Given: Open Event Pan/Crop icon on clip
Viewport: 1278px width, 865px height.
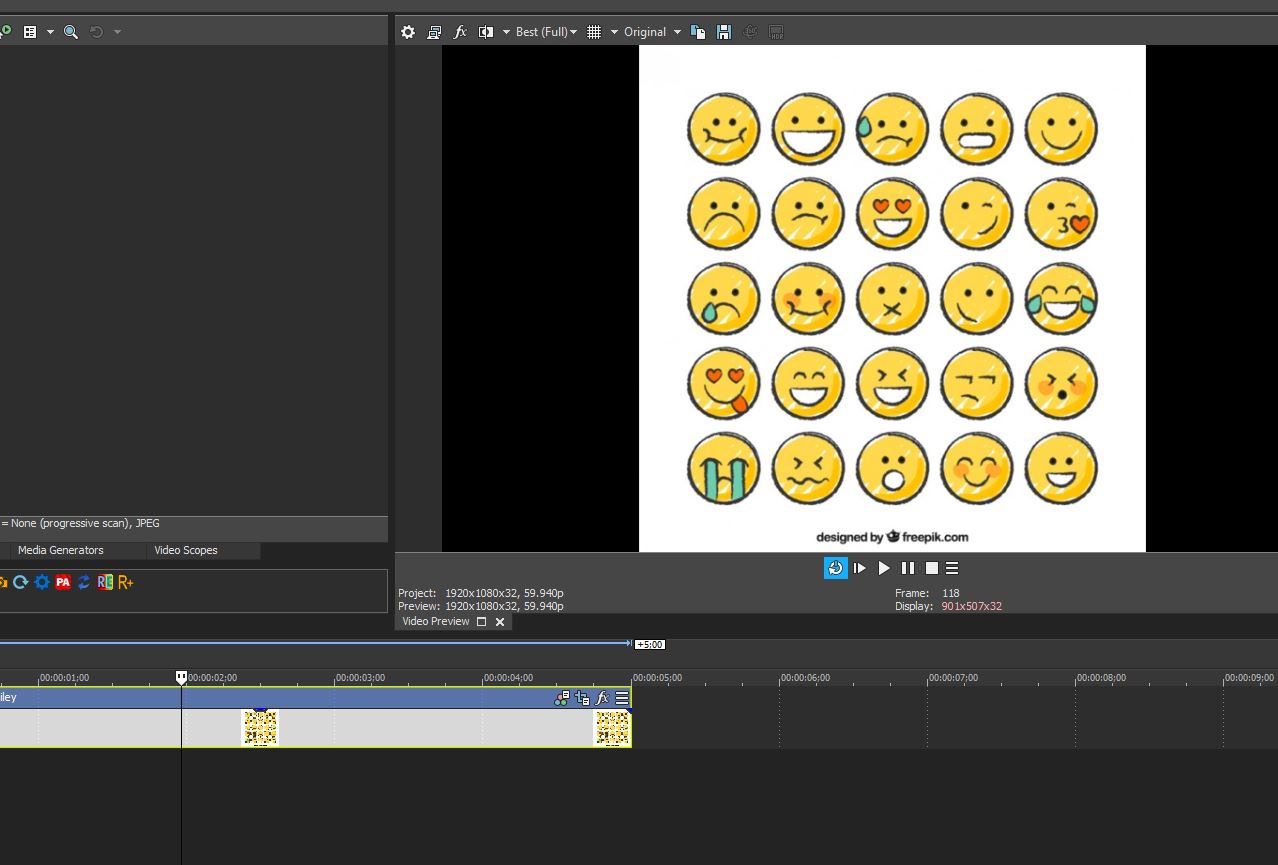Looking at the screenshot, I should click(x=582, y=698).
